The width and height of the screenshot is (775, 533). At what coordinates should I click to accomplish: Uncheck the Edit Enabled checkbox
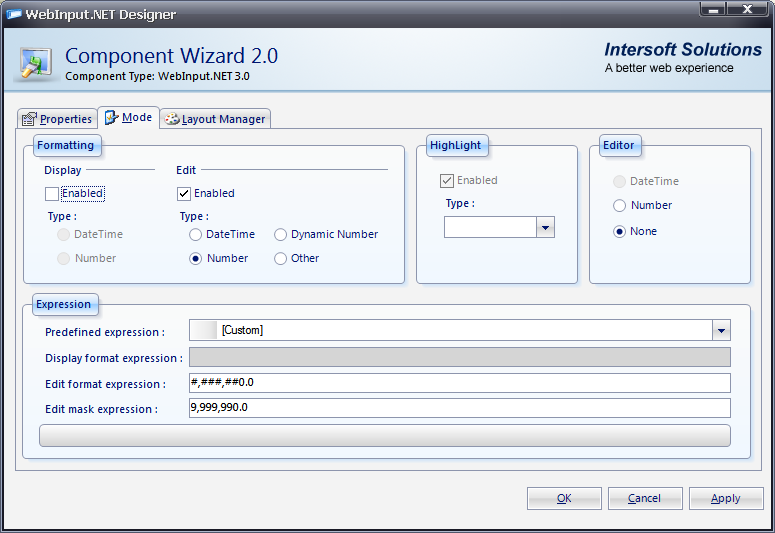pos(184,194)
